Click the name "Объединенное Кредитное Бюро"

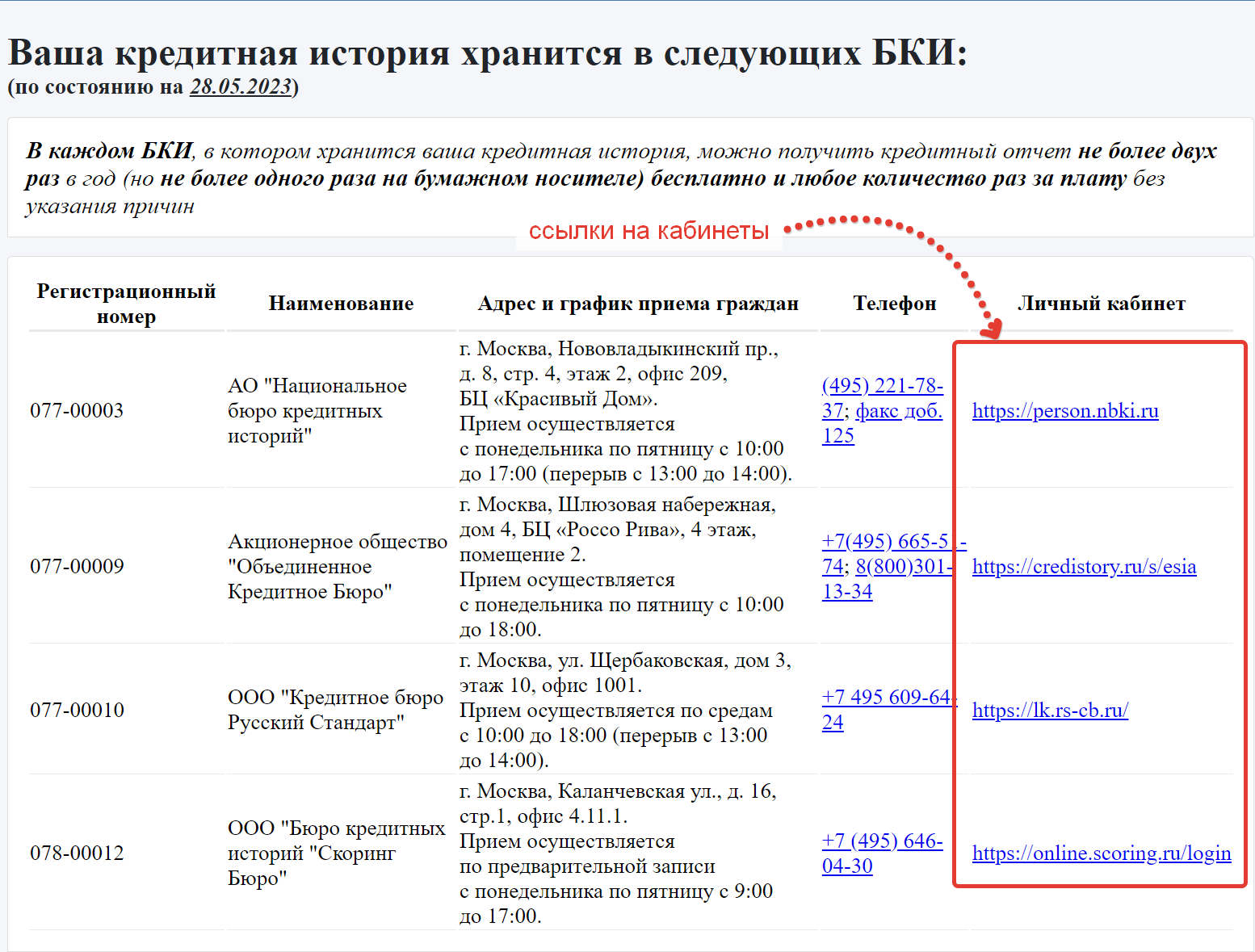click(338, 567)
